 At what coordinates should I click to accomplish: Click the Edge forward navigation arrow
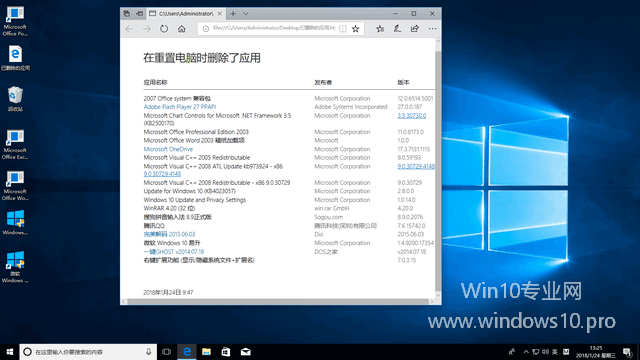(147, 29)
